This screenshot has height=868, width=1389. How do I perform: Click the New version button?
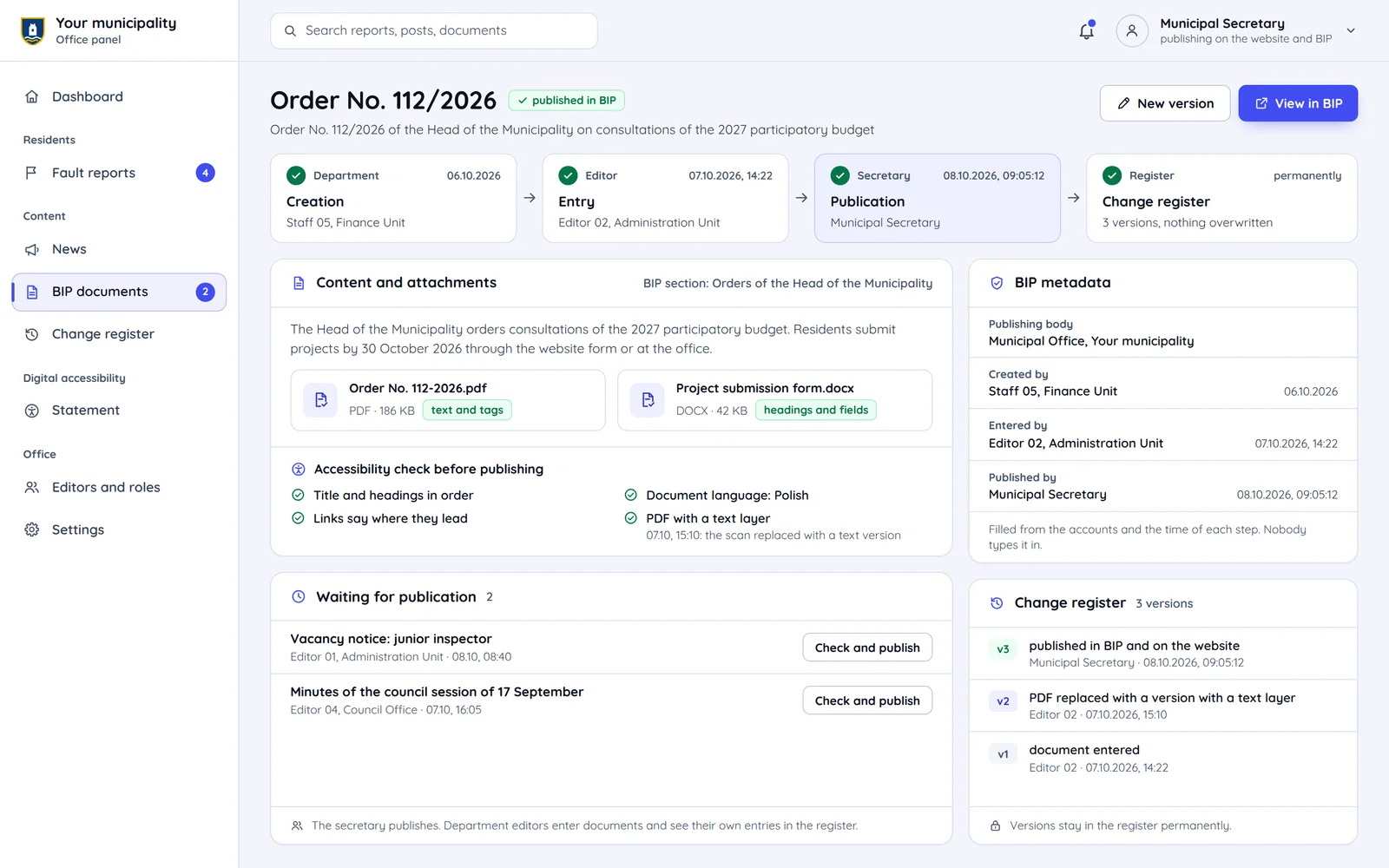pyautogui.click(x=1165, y=103)
